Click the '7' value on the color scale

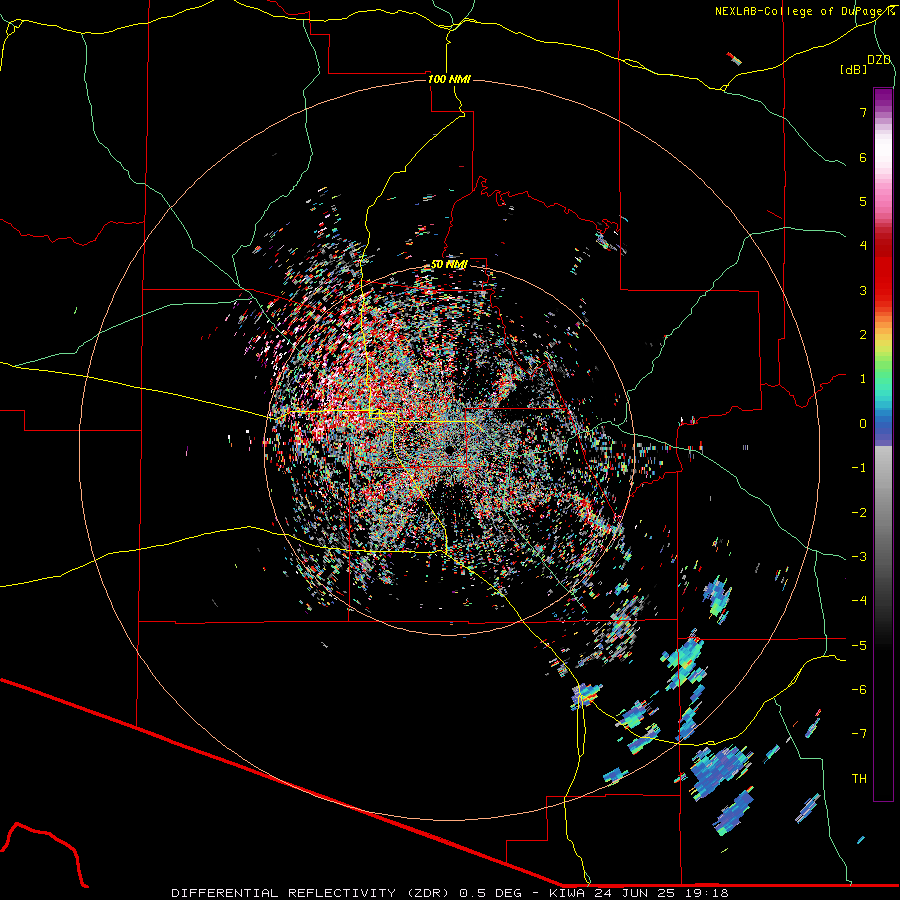(x=863, y=112)
